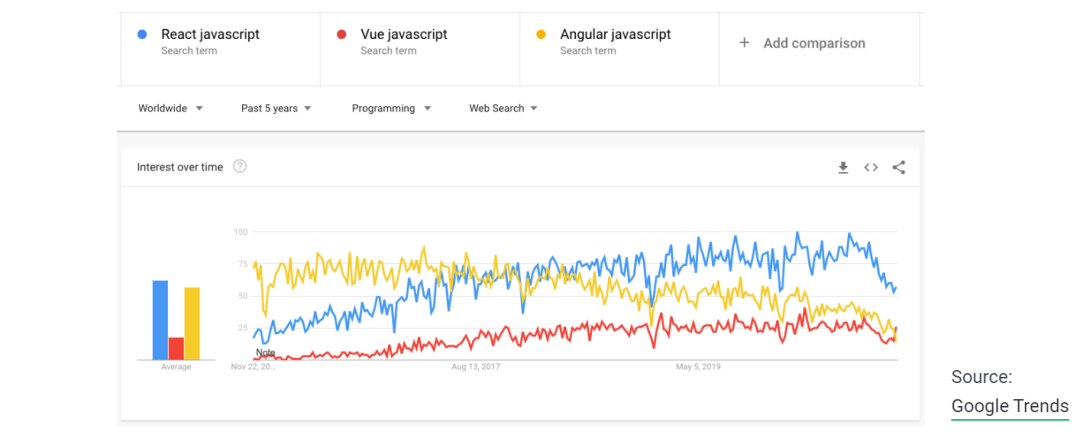Screen dimensions: 1080x432
Task: Expand the Past 5 years dropdown
Action: coord(276,108)
